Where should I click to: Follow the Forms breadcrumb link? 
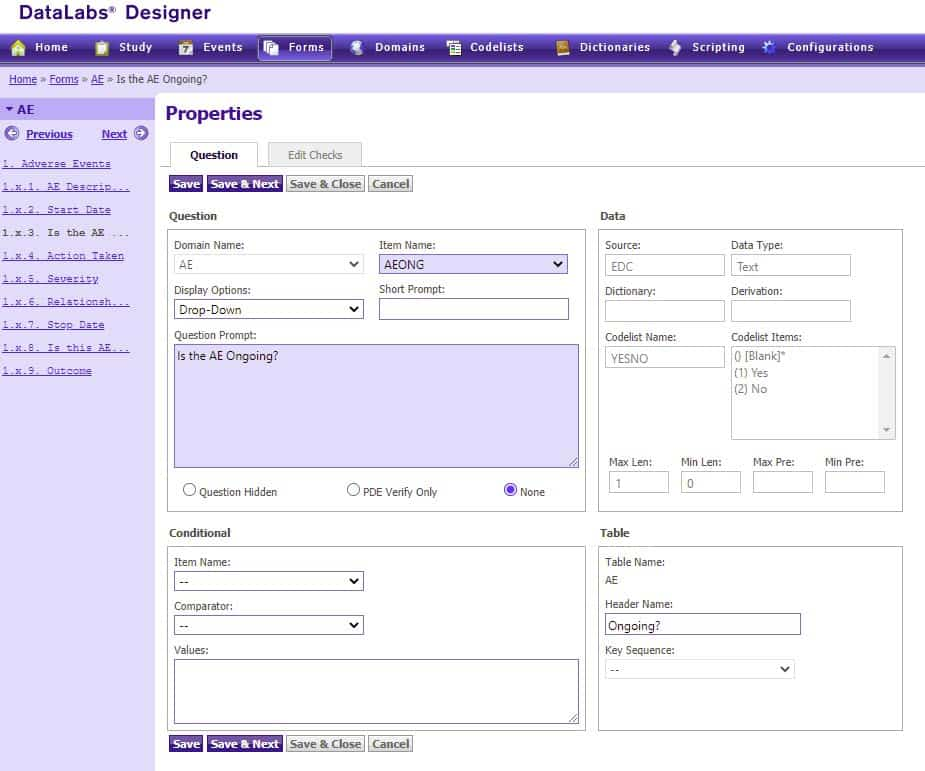[x=64, y=79]
